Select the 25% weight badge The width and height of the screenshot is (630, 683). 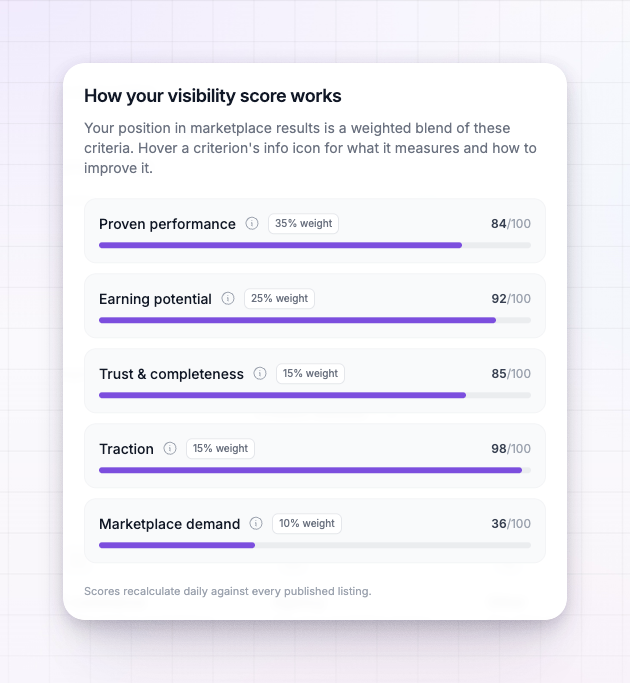click(279, 298)
